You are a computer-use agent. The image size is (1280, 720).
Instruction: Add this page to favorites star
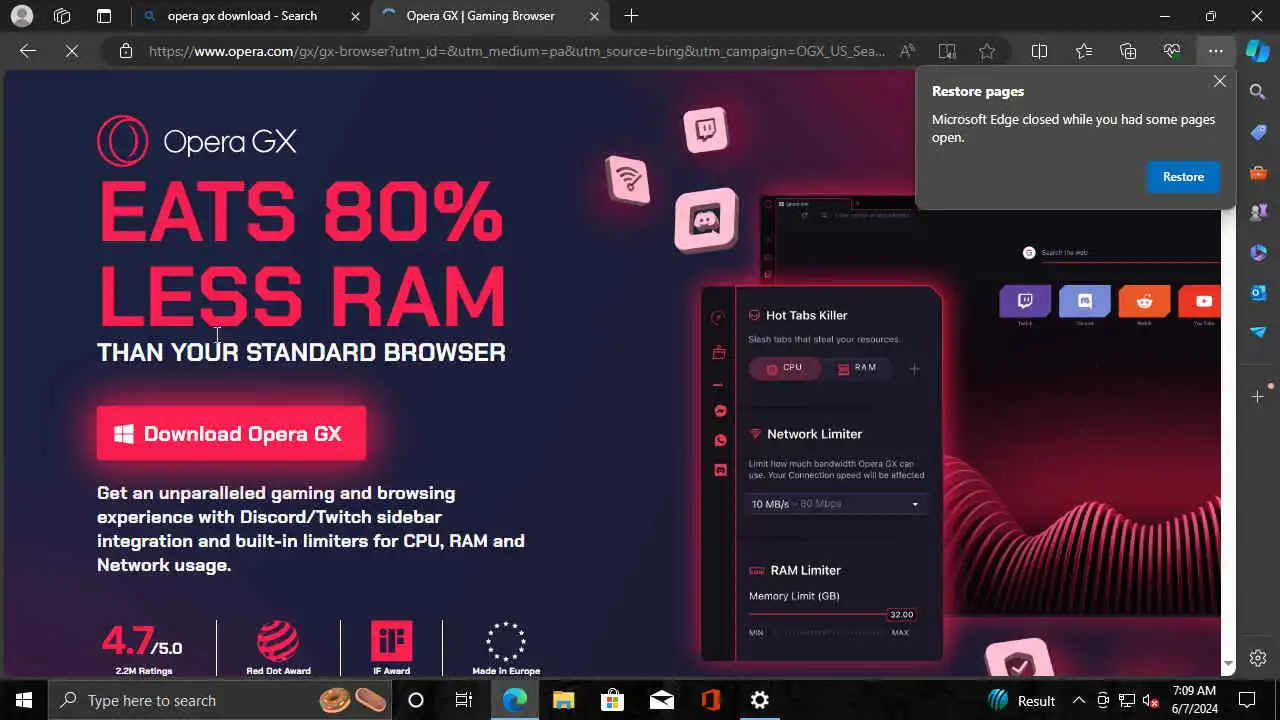tap(987, 51)
